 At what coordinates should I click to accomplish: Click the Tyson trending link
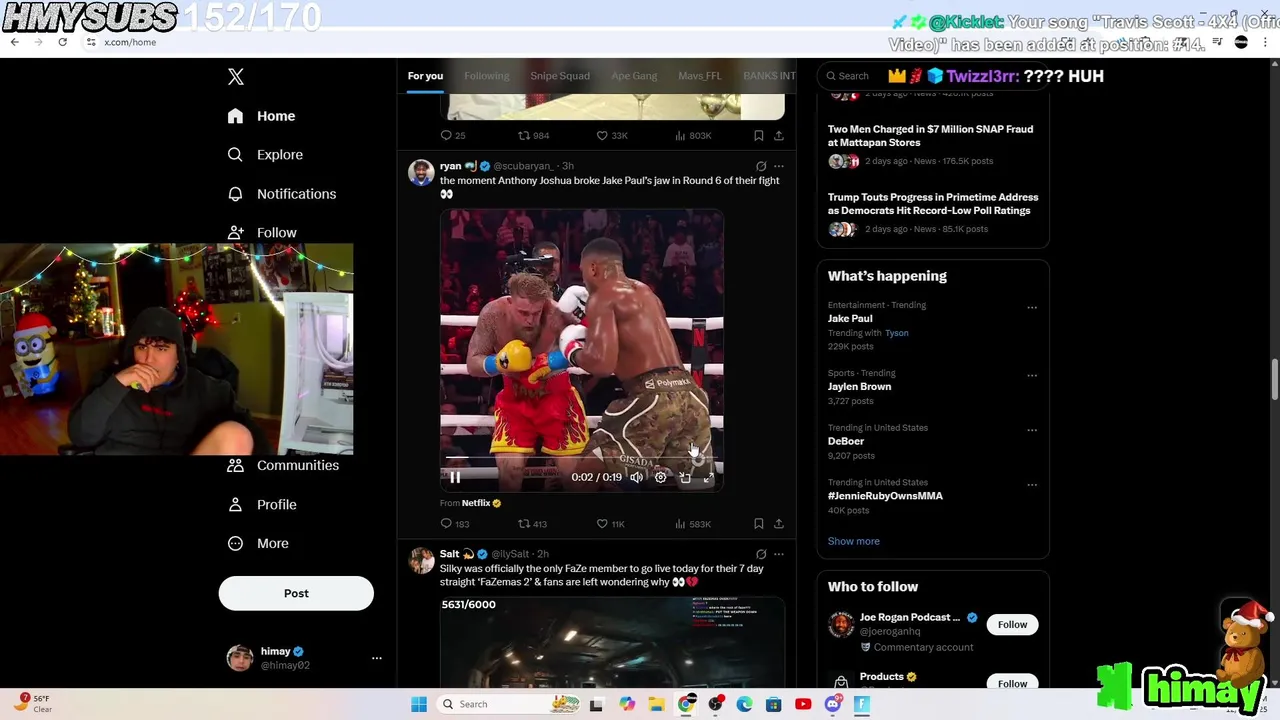click(x=896, y=333)
